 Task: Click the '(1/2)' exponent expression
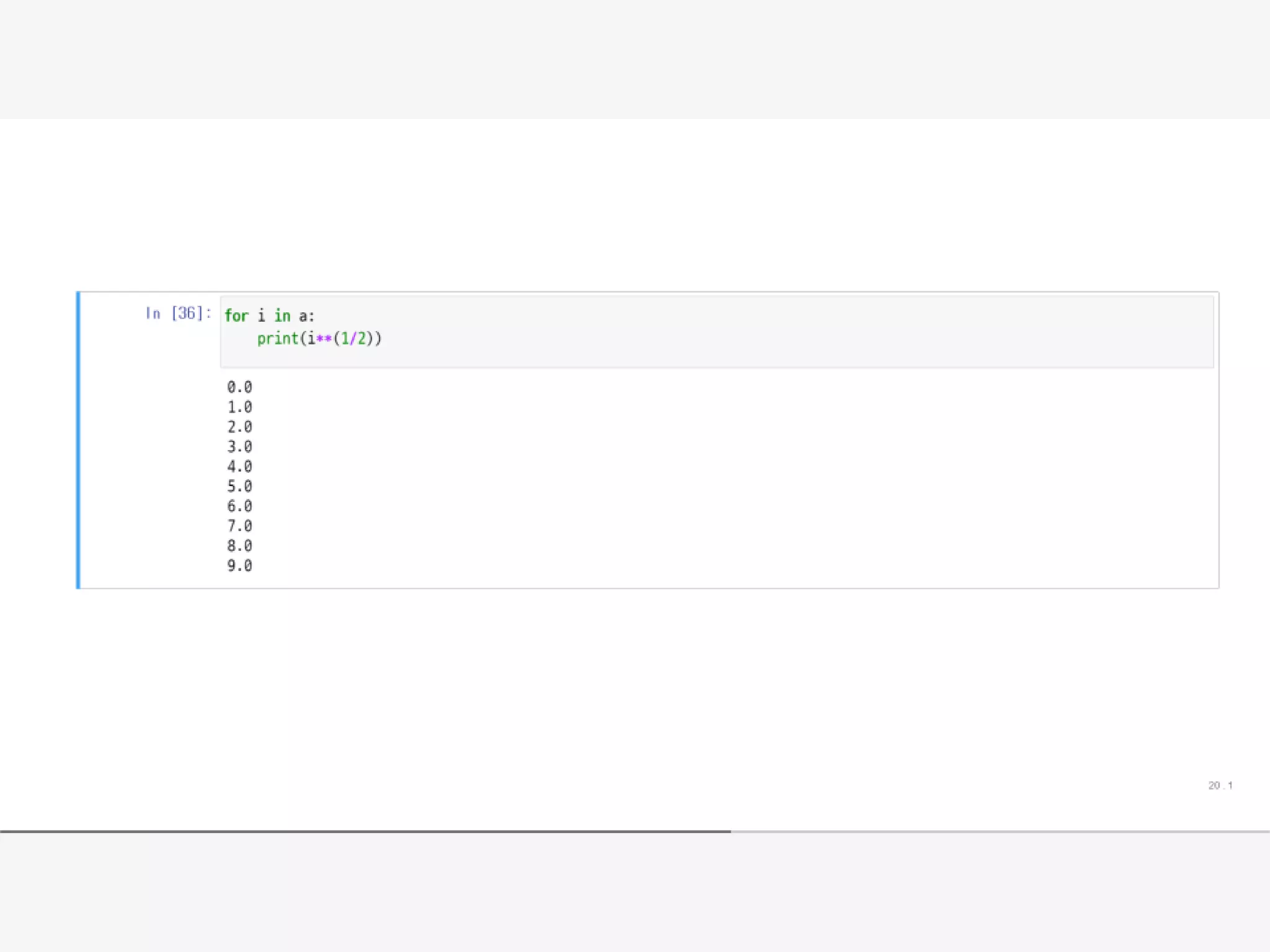(x=353, y=338)
